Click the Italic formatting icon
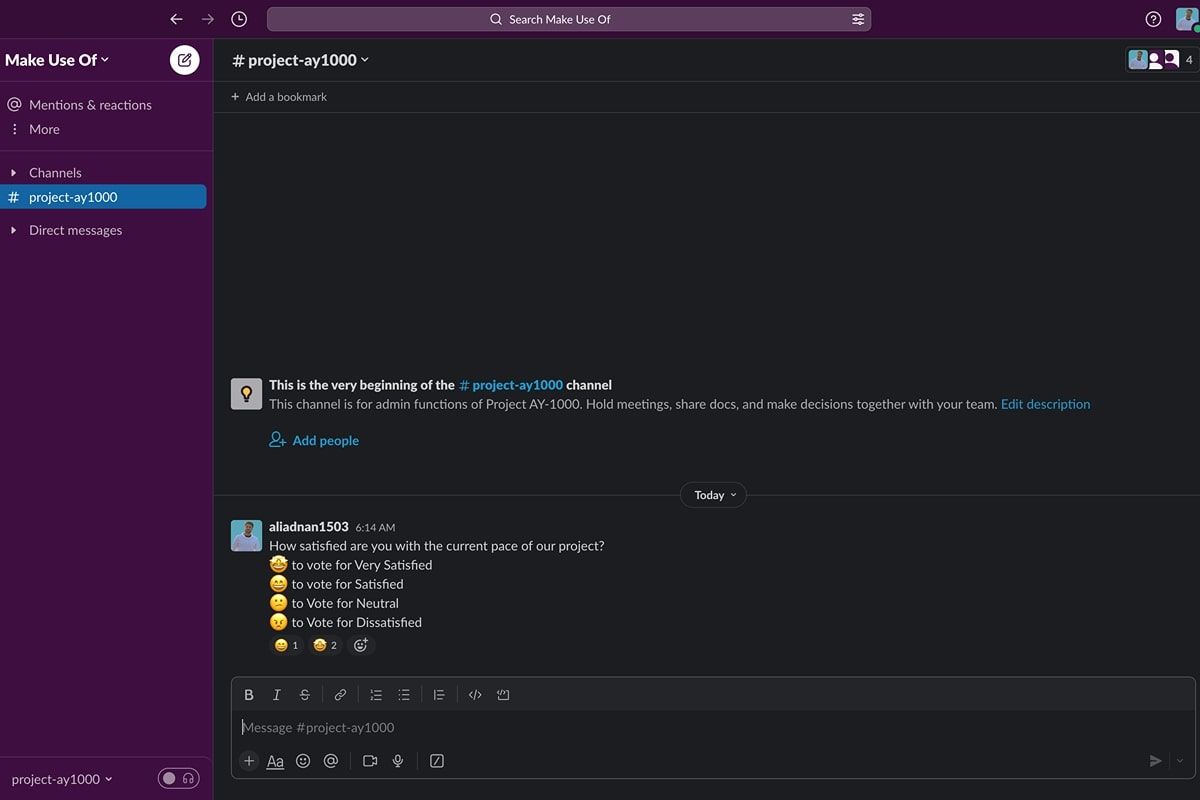 point(277,695)
